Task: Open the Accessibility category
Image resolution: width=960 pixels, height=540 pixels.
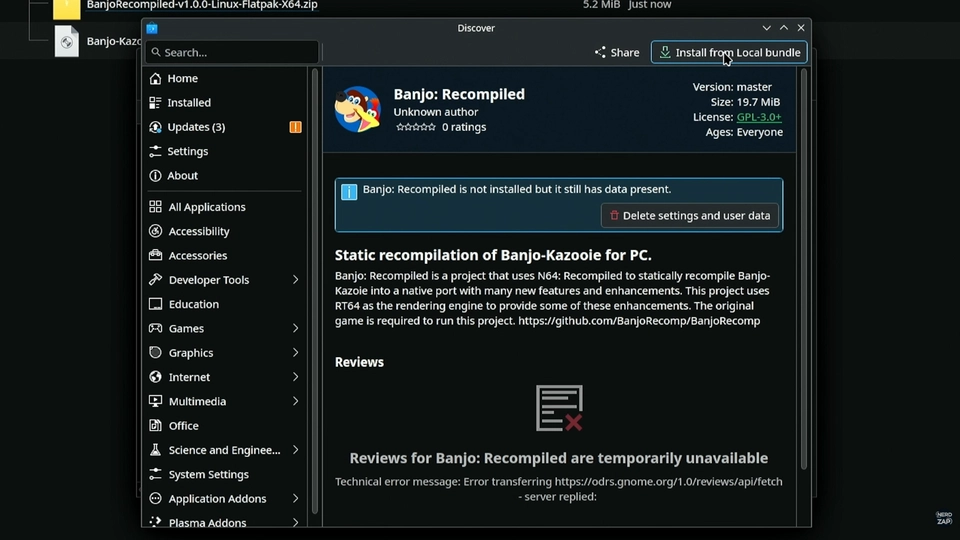Action: [198, 231]
